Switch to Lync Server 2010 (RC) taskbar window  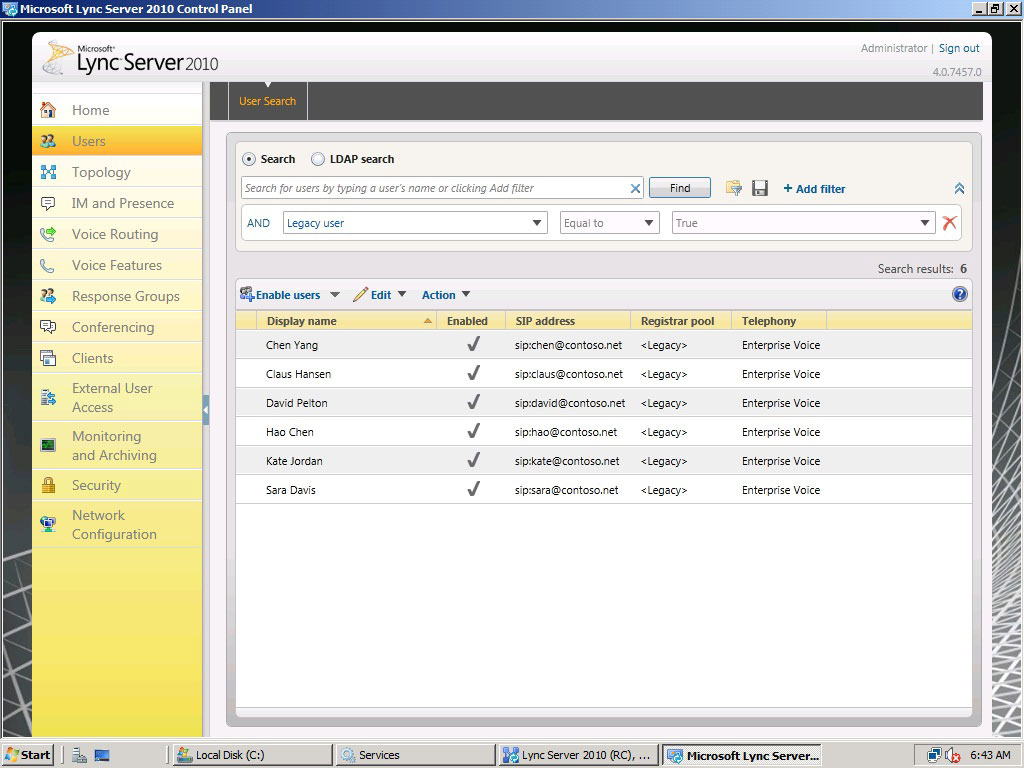coord(577,755)
